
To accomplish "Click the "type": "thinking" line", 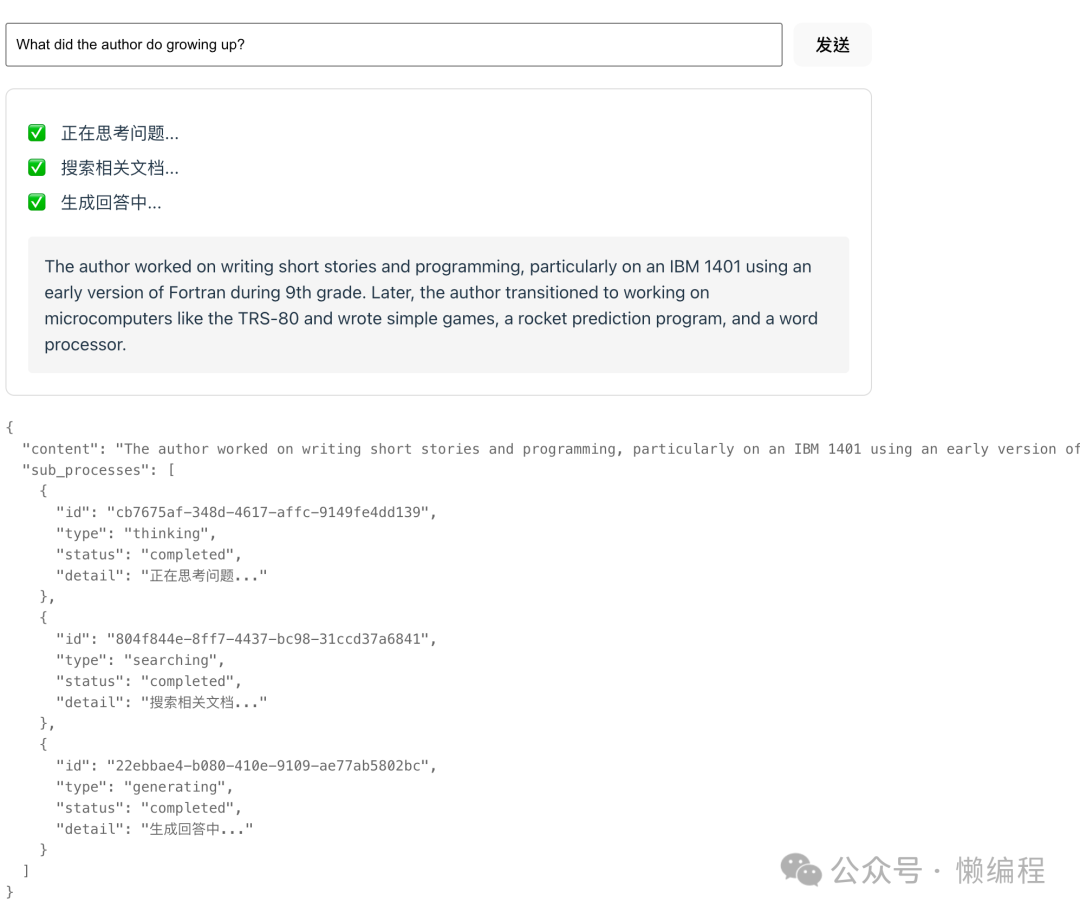I will point(136,533).
